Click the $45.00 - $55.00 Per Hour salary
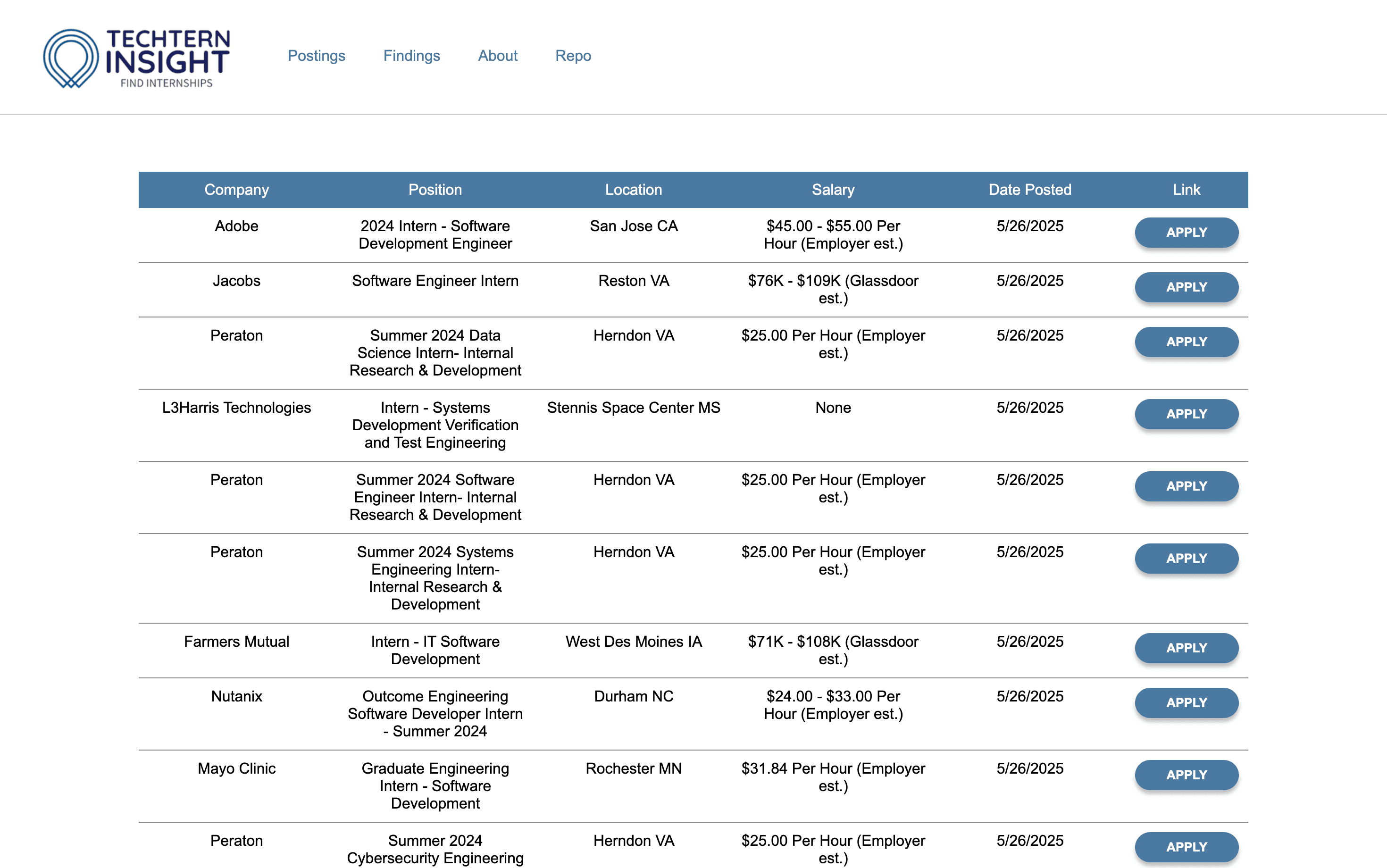 tap(833, 235)
